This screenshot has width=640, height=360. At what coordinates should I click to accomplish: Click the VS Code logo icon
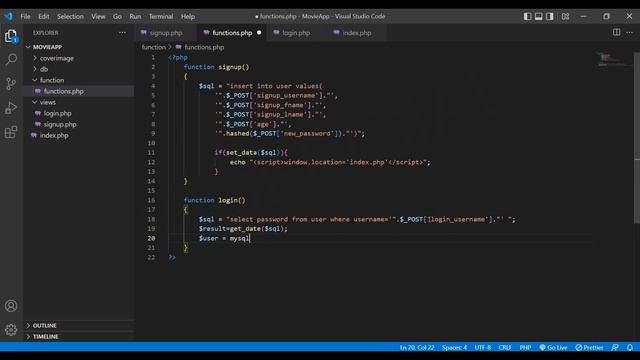(8, 16)
